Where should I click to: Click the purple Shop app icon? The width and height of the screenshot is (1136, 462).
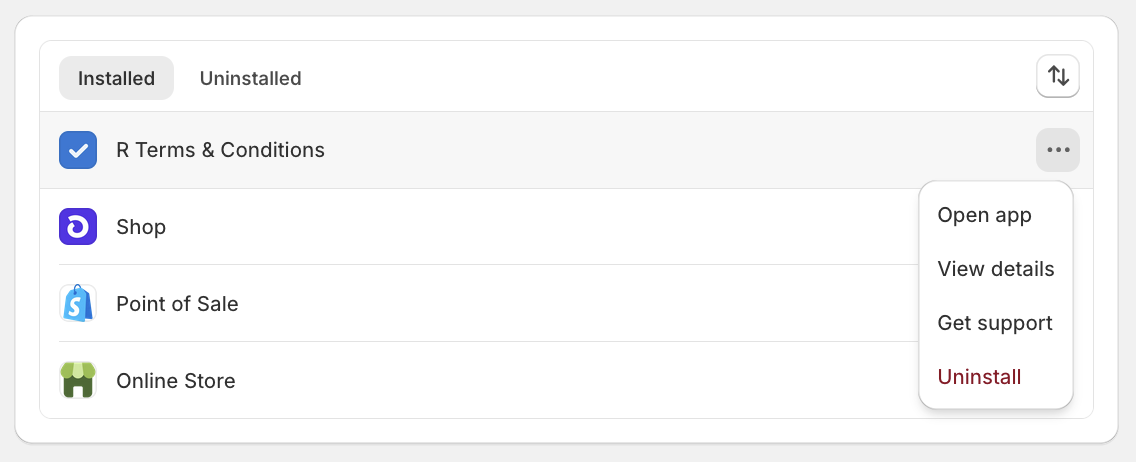(x=78, y=227)
